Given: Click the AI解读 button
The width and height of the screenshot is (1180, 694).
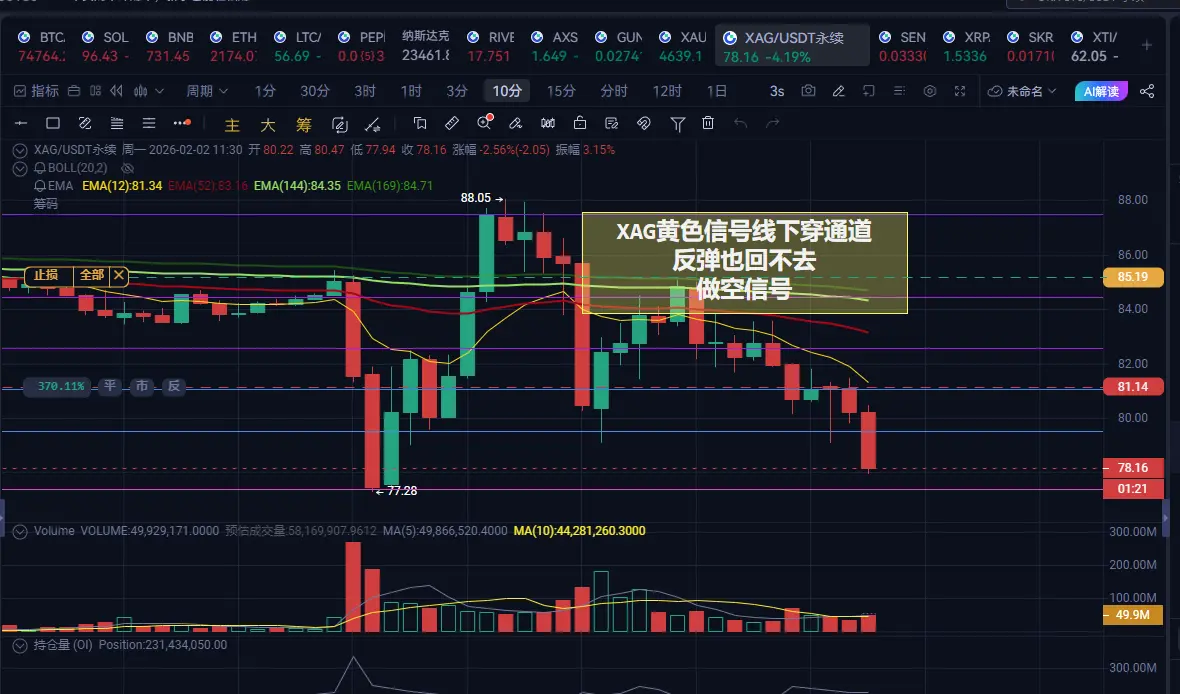Looking at the screenshot, I should pos(1101,91).
